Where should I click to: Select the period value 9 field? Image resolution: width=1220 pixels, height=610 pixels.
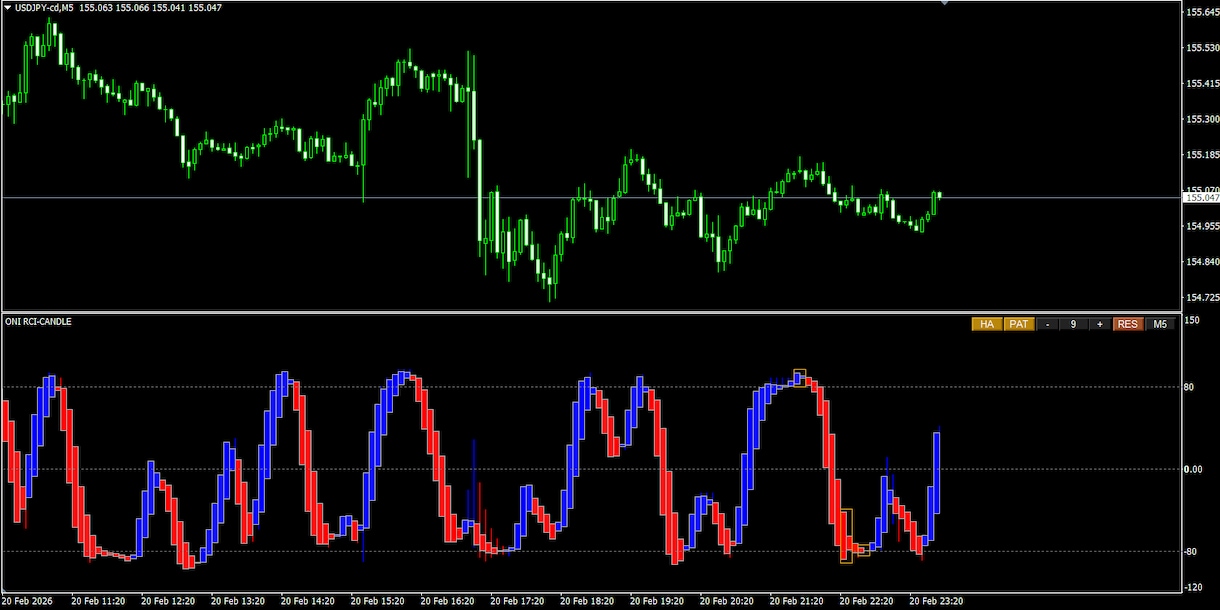point(1073,324)
